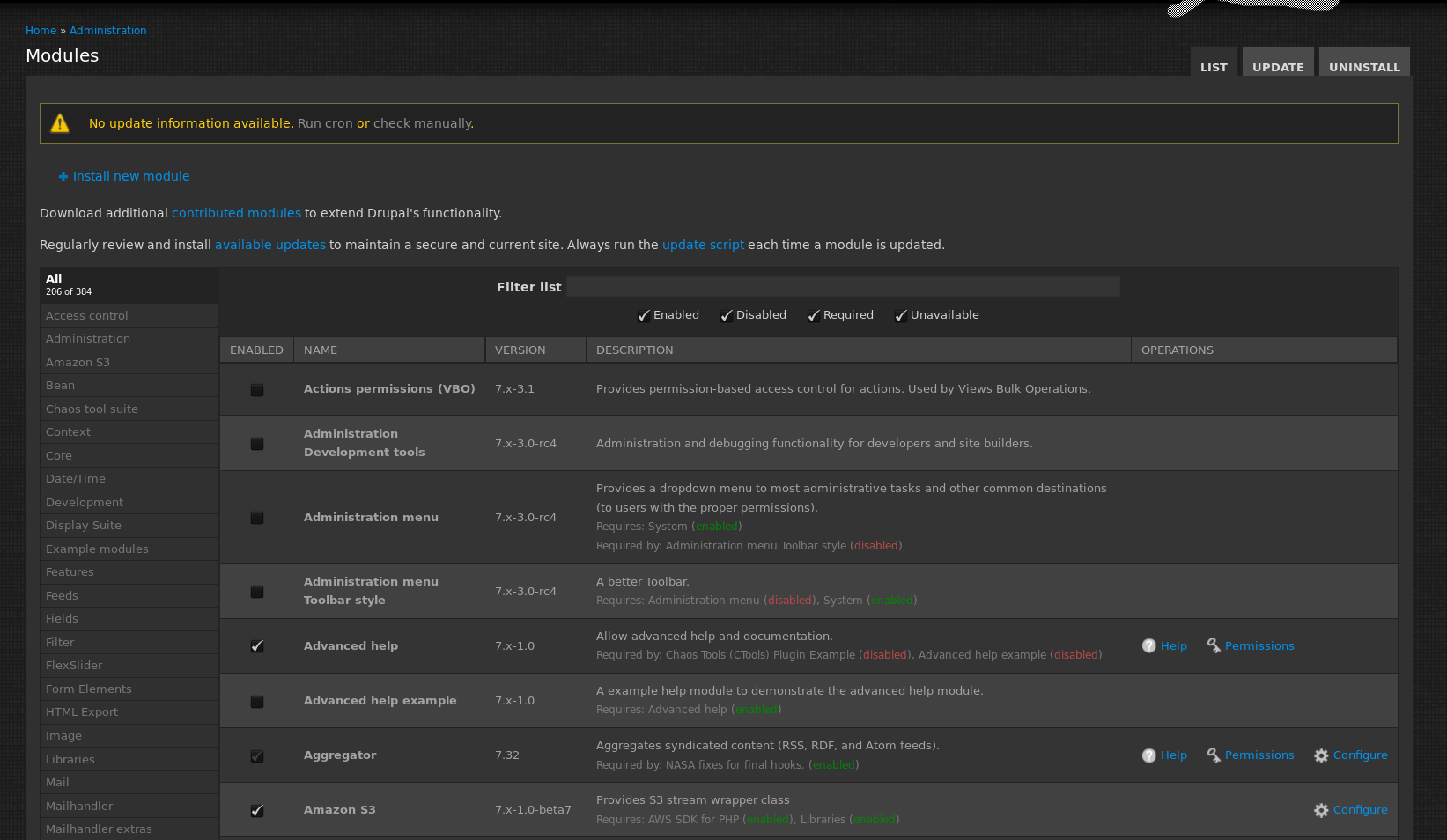Screen dimensions: 1447x840
Task: Select the All category in sidebar
Action: 129,284
